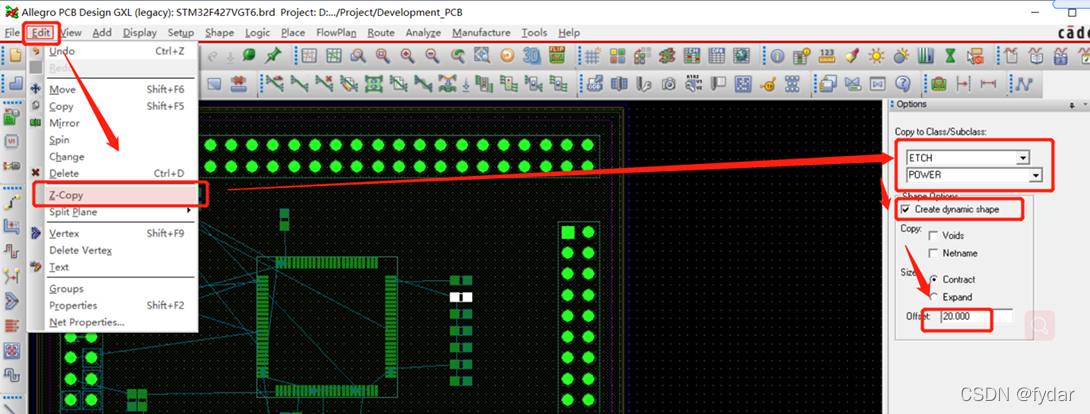The height and width of the screenshot is (414, 1090).
Task: Select the Contract size radio button
Action: pyautogui.click(x=933, y=279)
